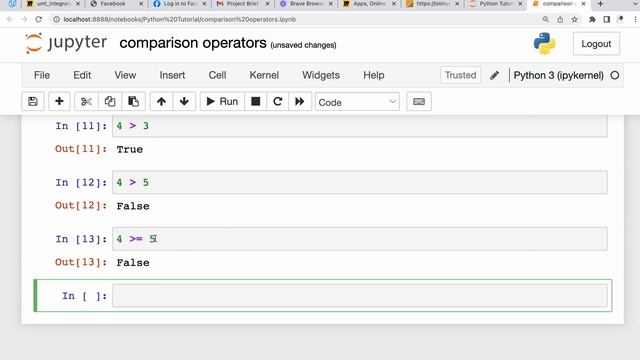This screenshot has width=640, height=360.
Task: Open a new browser tab with plus
Action: (600, 4)
